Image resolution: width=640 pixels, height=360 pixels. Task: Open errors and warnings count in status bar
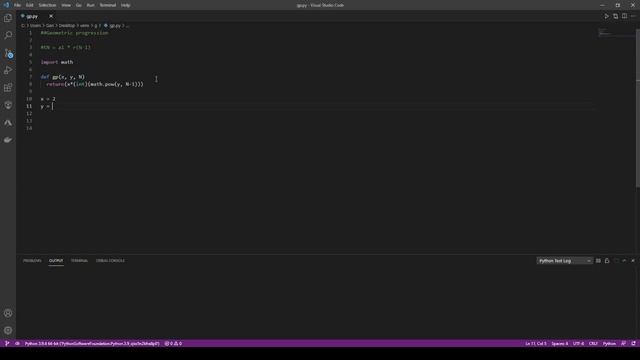[x=173, y=344]
